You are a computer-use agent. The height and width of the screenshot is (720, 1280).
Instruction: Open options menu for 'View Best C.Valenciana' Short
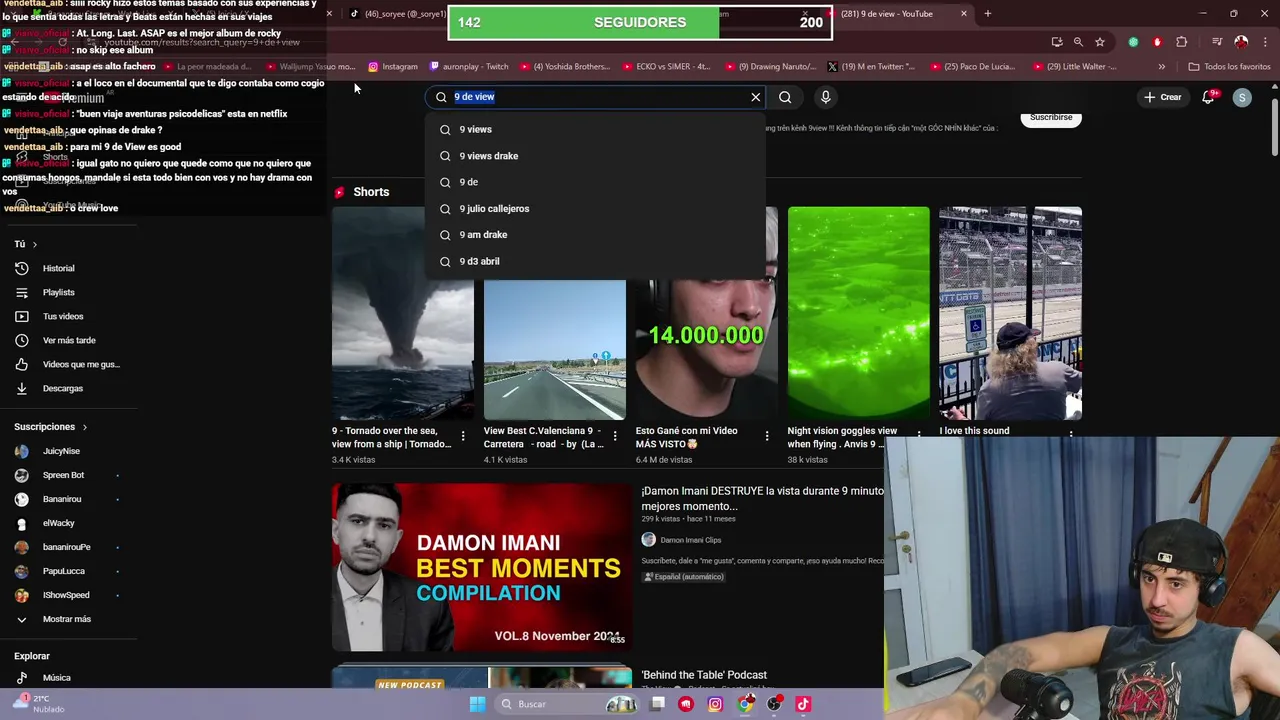coord(615,437)
